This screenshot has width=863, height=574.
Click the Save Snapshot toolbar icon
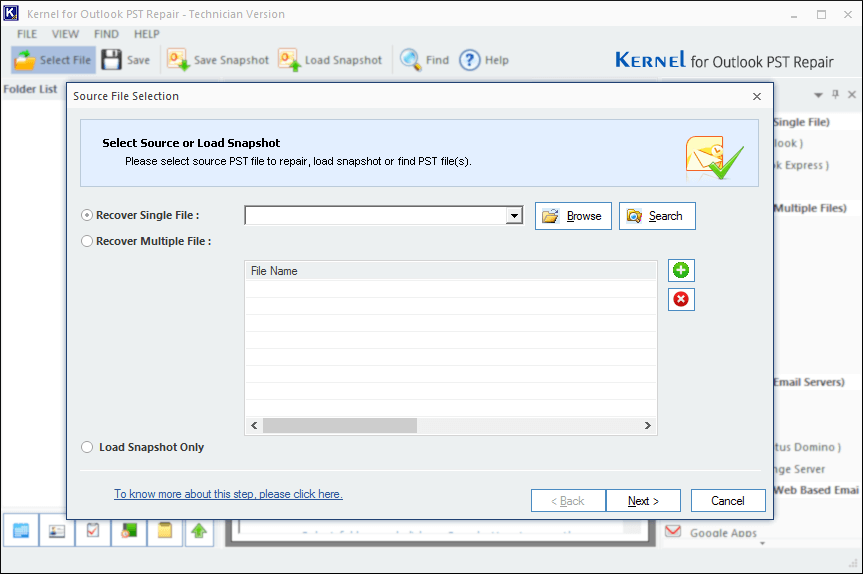[x=179, y=60]
